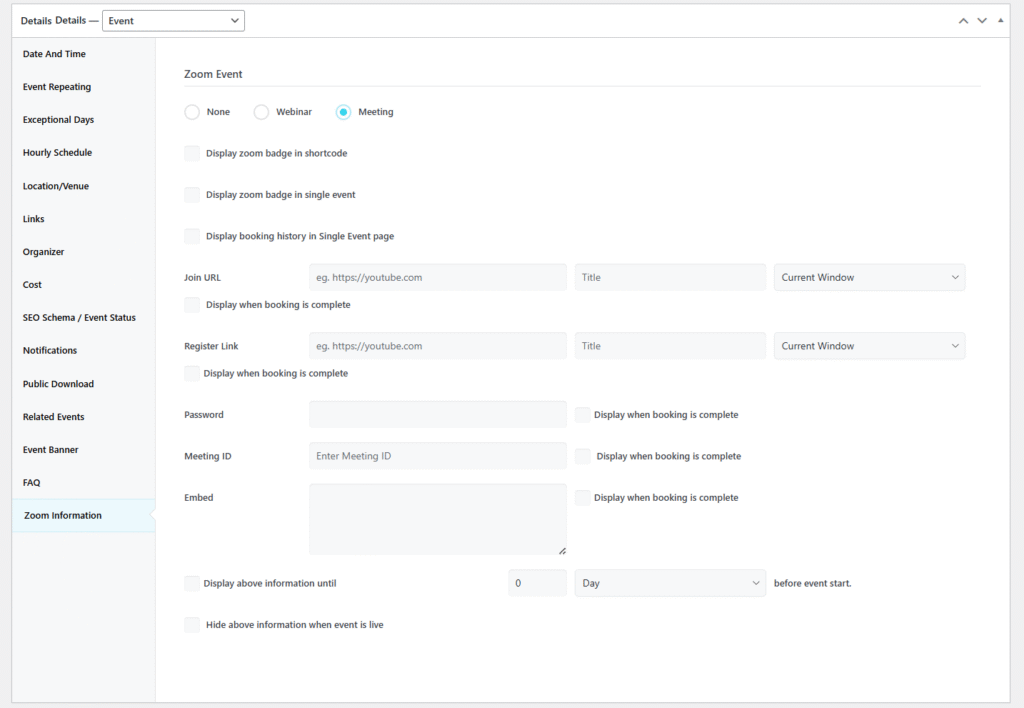Click the collapse panel arrow icon
This screenshot has width=1024, height=708.
tap(1002, 19)
